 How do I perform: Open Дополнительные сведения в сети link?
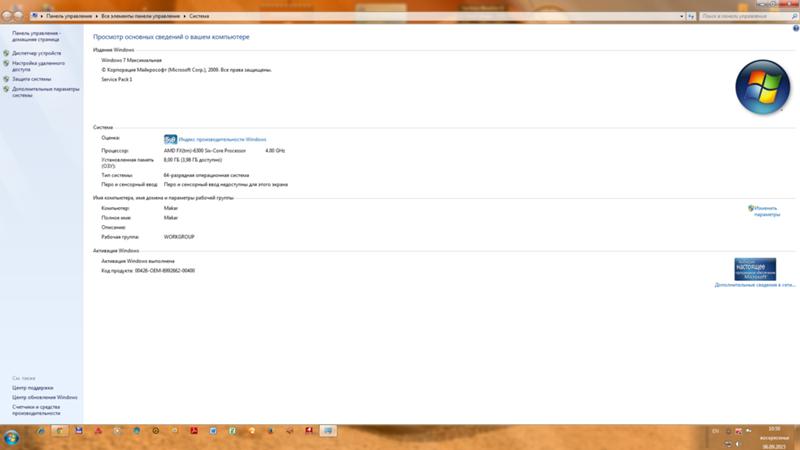pyautogui.click(x=755, y=285)
